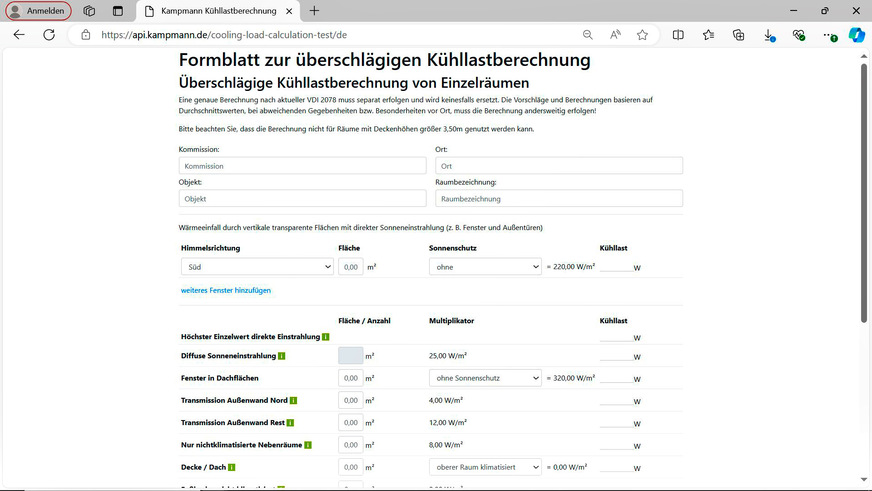Screen dimensions: 872x491
Task: Activate the read aloud icon
Action: coord(615,34)
